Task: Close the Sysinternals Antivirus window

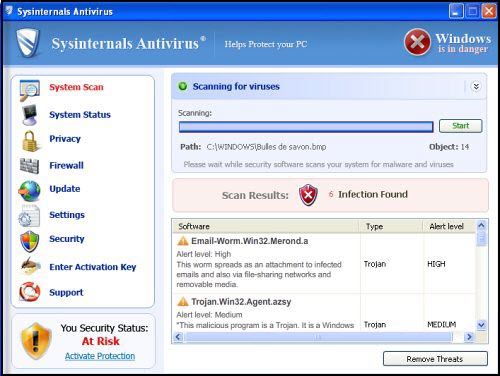Action: [489, 11]
